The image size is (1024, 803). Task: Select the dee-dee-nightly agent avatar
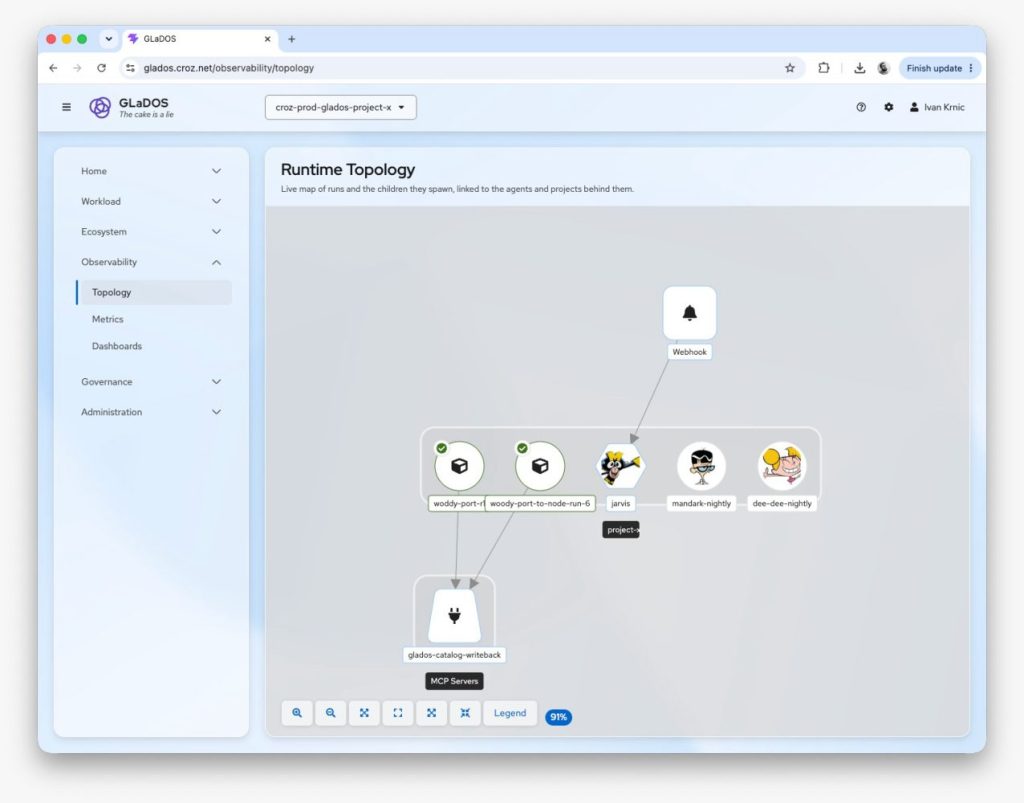coord(782,466)
